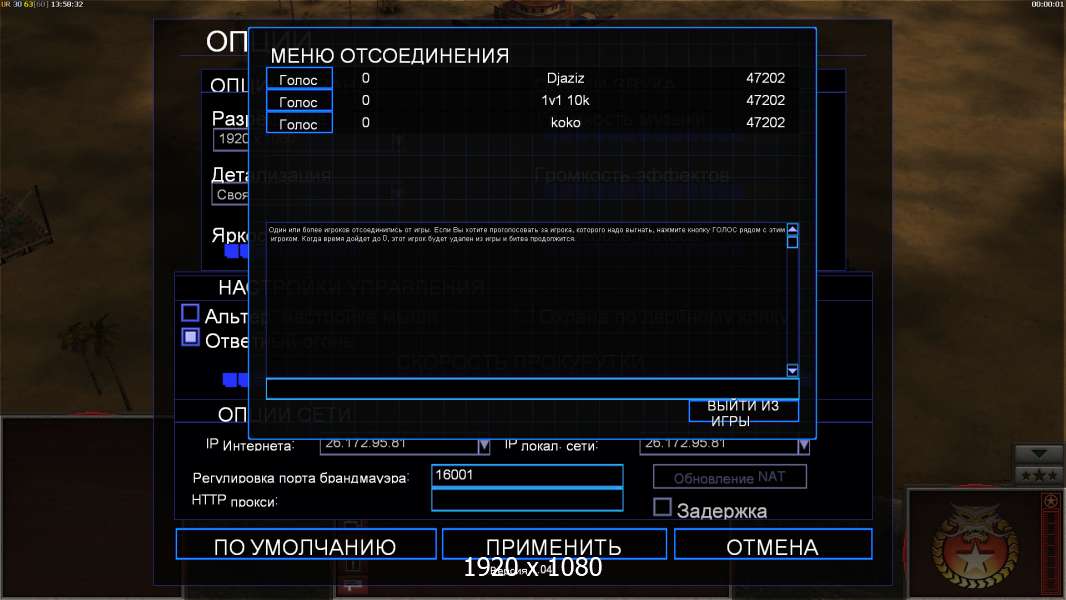This screenshot has height=600, width=1066.
Task: Click the Обновление NAT button
Action: coord(729,477)
